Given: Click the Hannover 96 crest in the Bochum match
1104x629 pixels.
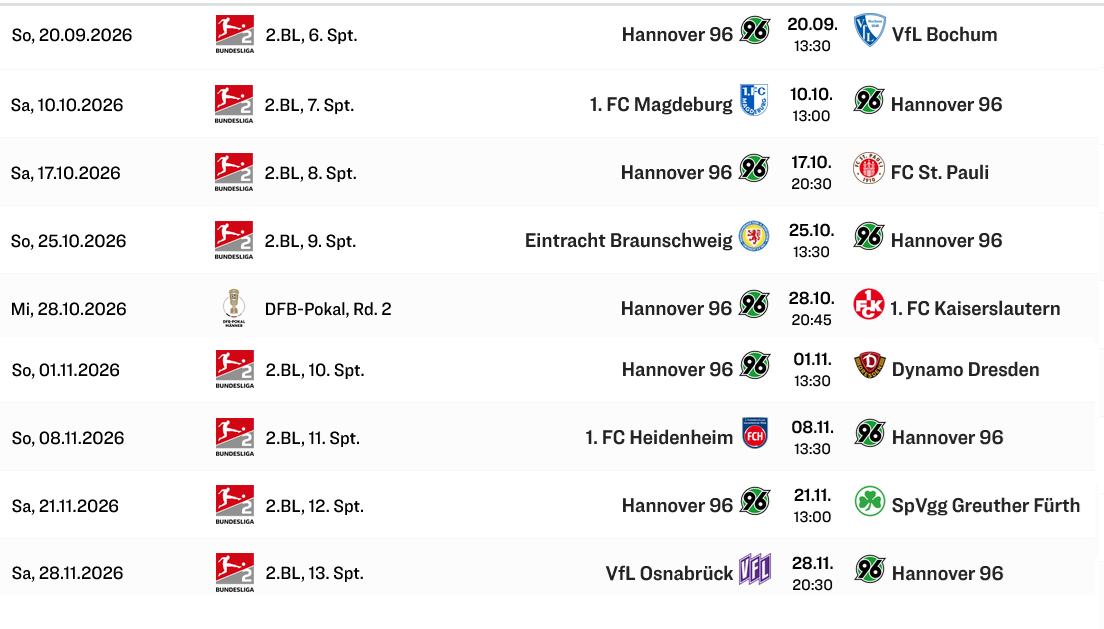Looking at the screenshot, I should coord(755,31).
